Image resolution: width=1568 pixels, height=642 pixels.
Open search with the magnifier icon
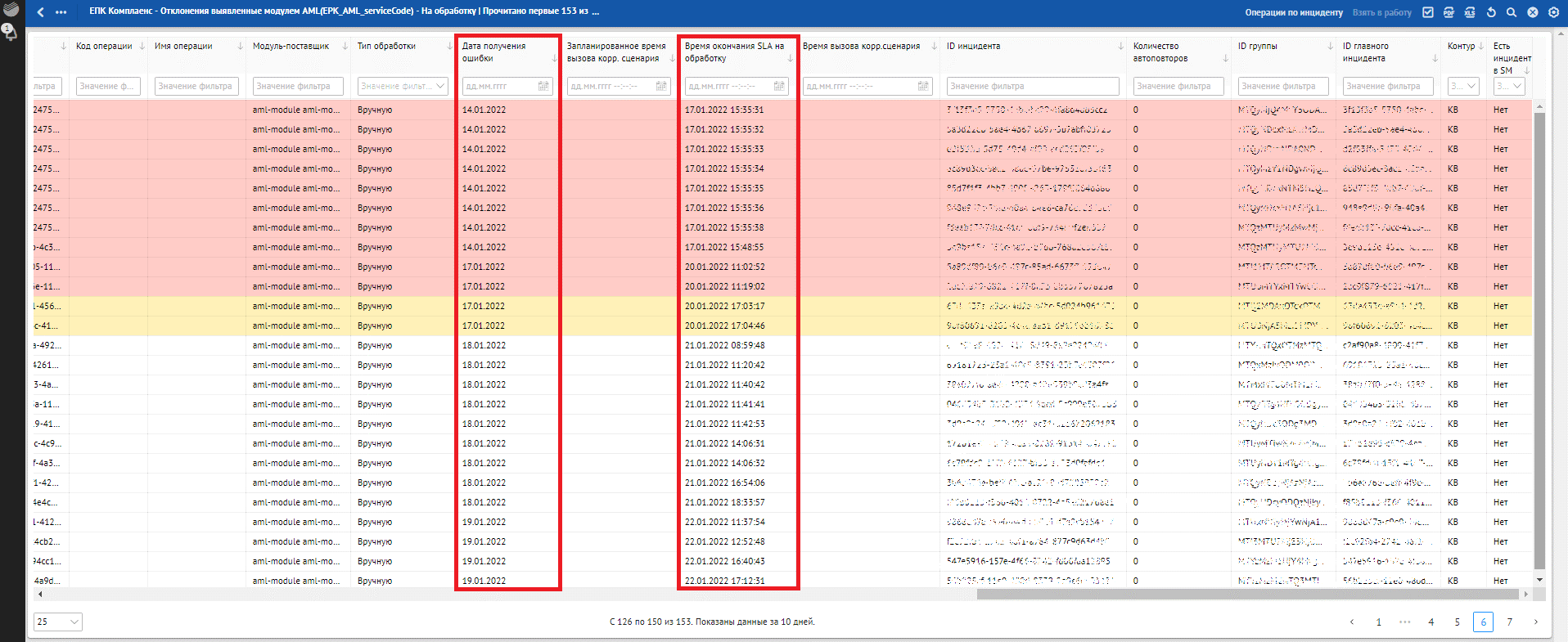(1512, 12)
